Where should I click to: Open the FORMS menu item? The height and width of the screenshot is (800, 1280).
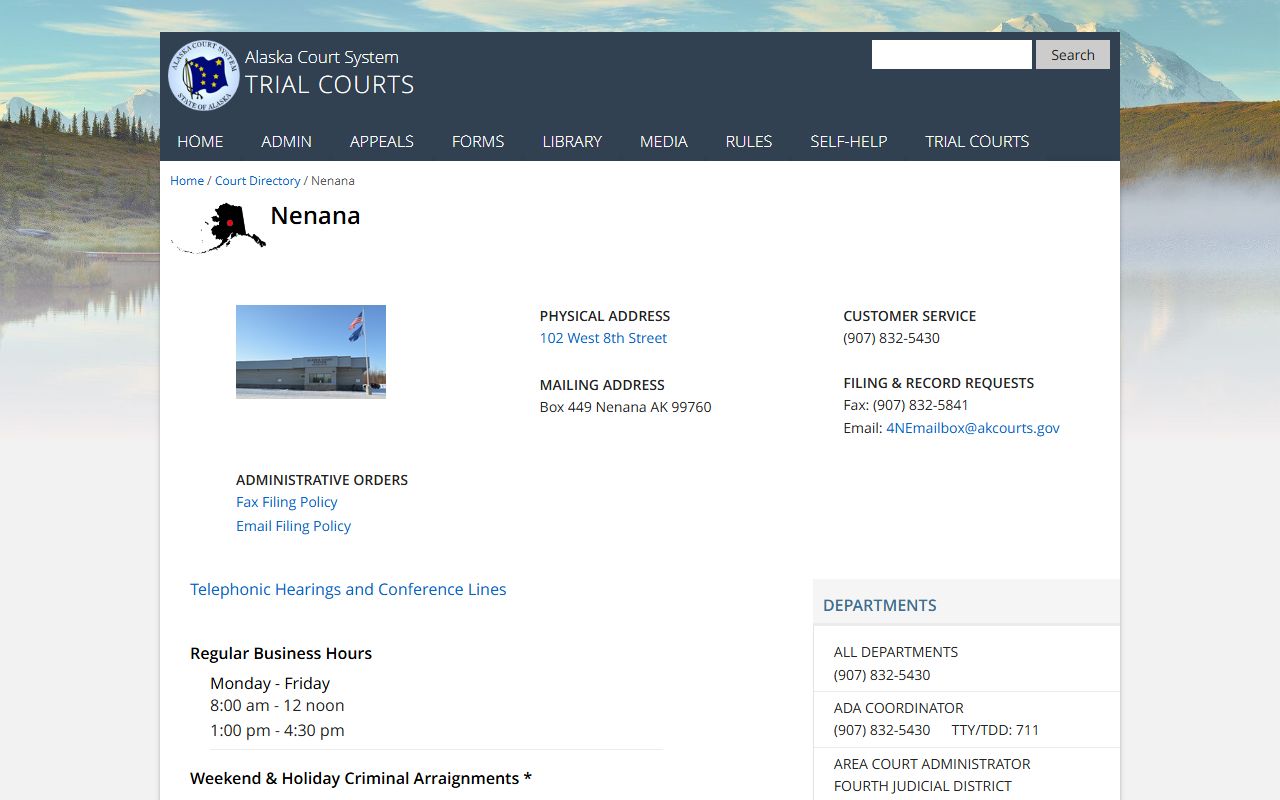click(x=478, y=141)
